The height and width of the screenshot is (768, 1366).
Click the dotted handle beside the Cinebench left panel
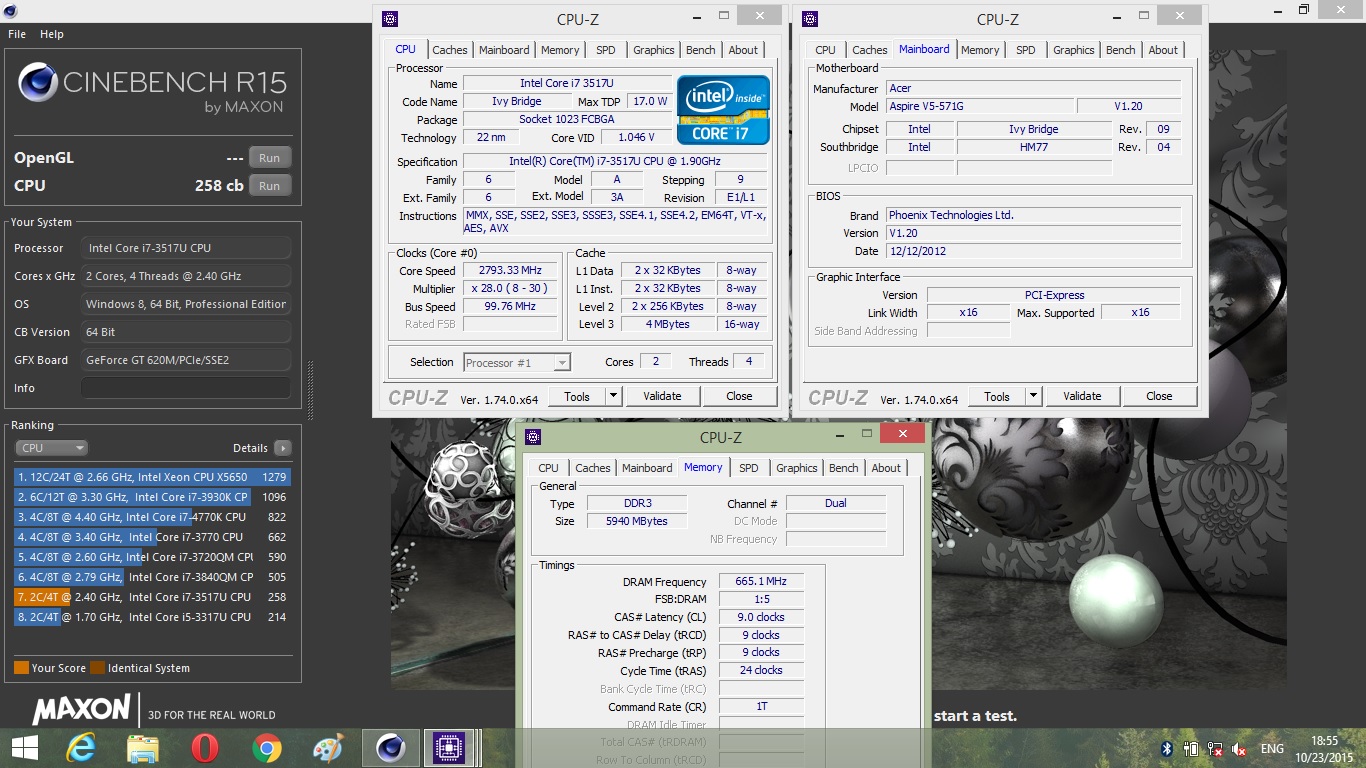(x=310, y=390)
